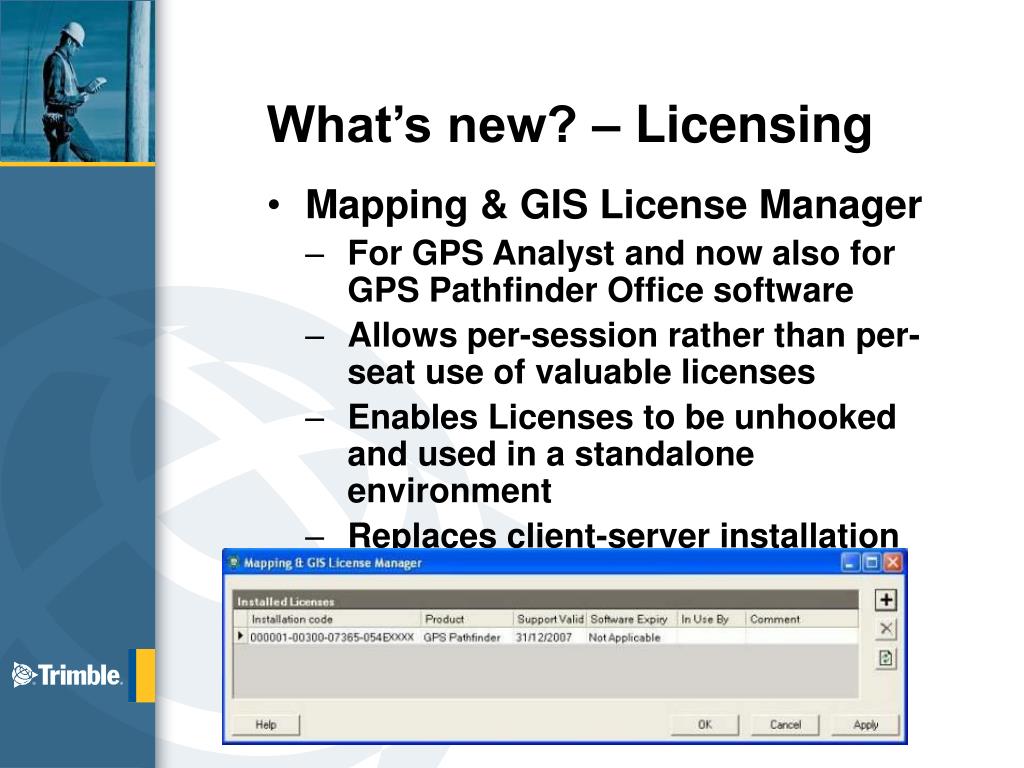Close the Mapping & GIS License Manager window

tap(893, 562)
